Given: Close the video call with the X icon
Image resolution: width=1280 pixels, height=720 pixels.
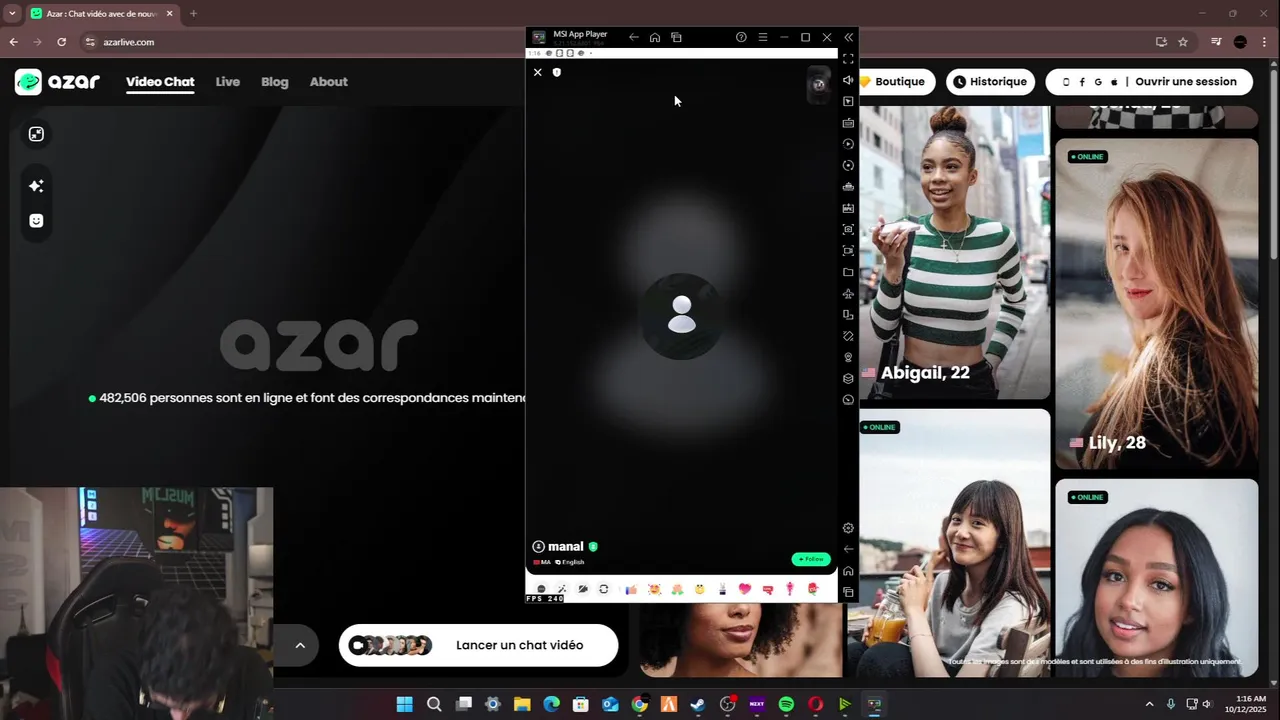Looking at the screenshot, I should point(537,72).
